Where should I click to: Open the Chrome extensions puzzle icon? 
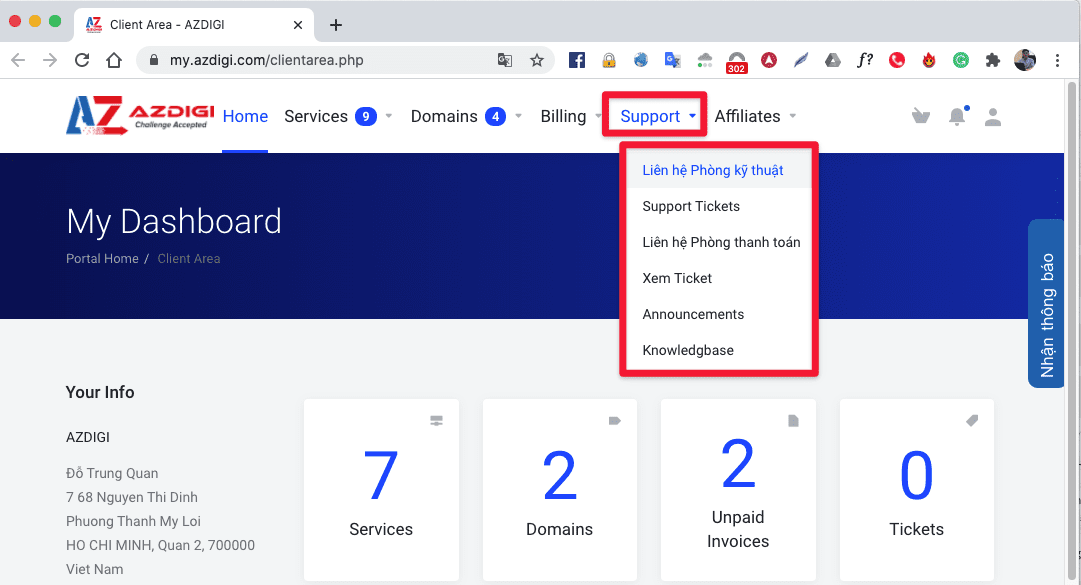click(992, 60)
